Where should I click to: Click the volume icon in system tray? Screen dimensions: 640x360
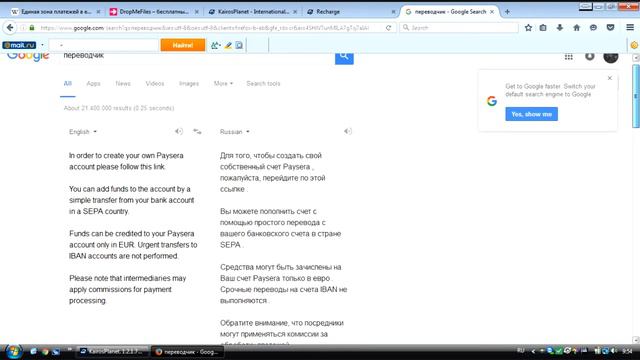click(613, 351)
